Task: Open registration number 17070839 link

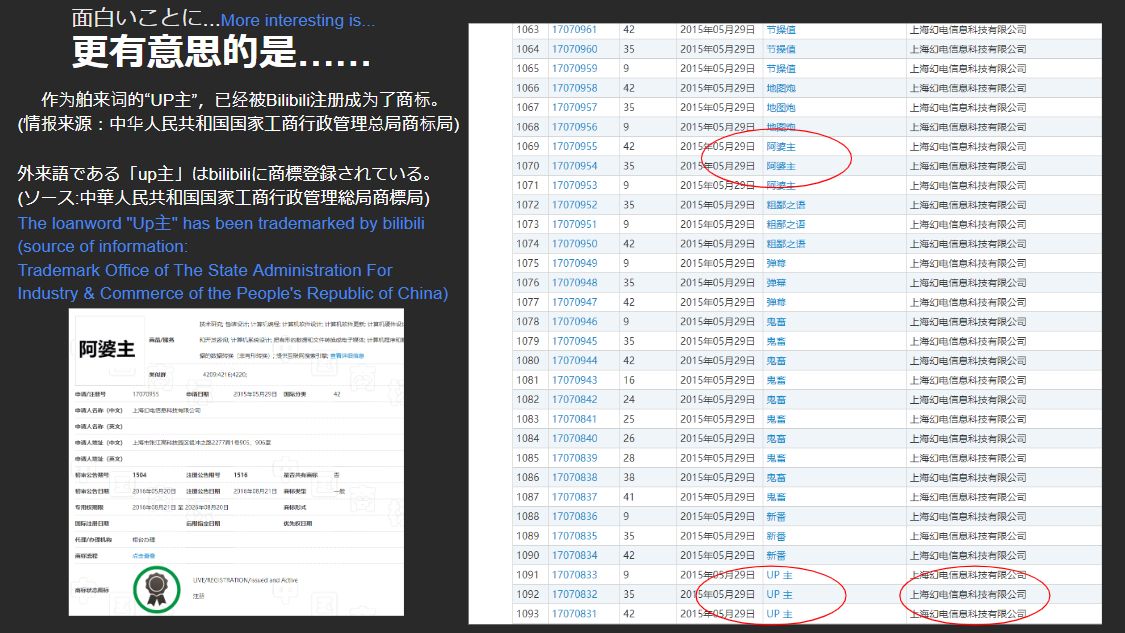Action: (574, 458)
